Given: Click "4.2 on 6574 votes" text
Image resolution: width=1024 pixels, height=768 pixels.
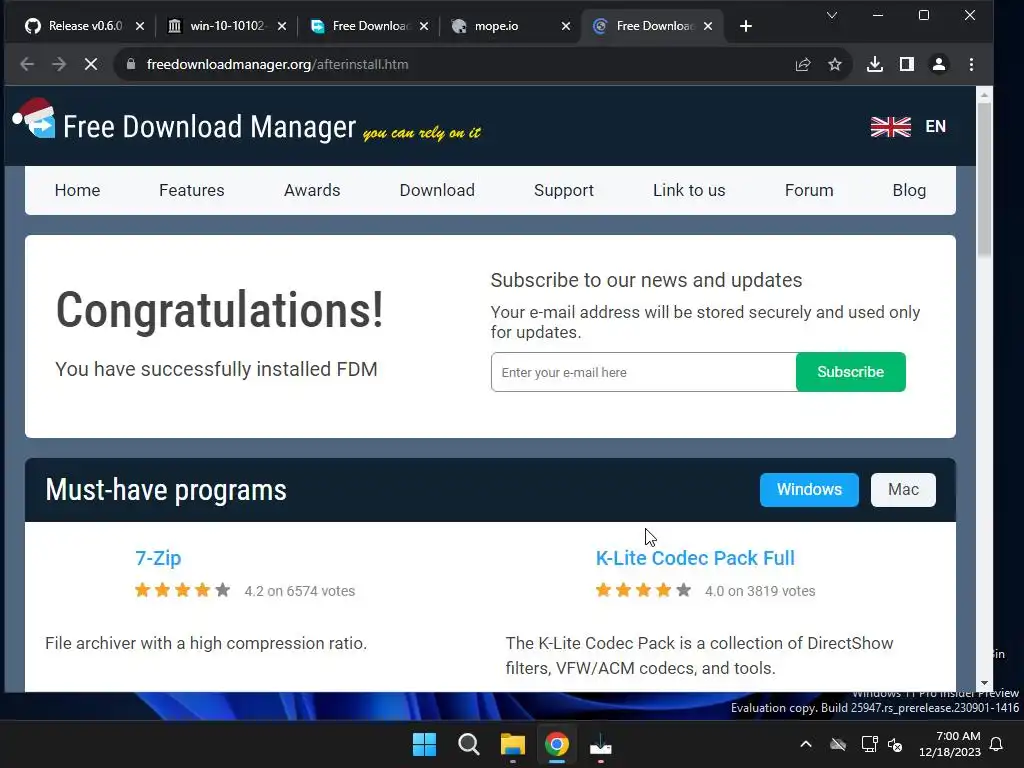Looking at the screenshot, I should pos(300,591).
